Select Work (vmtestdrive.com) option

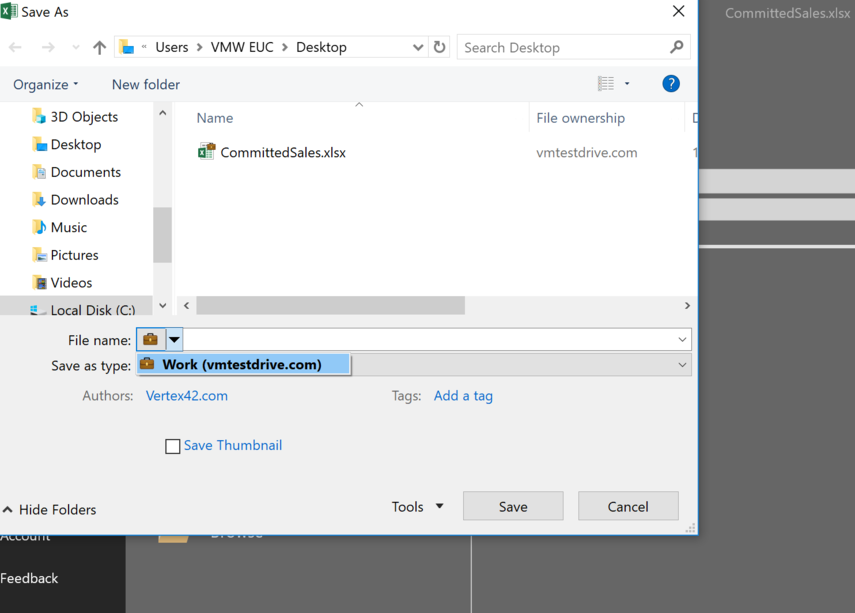pos(242,365)
